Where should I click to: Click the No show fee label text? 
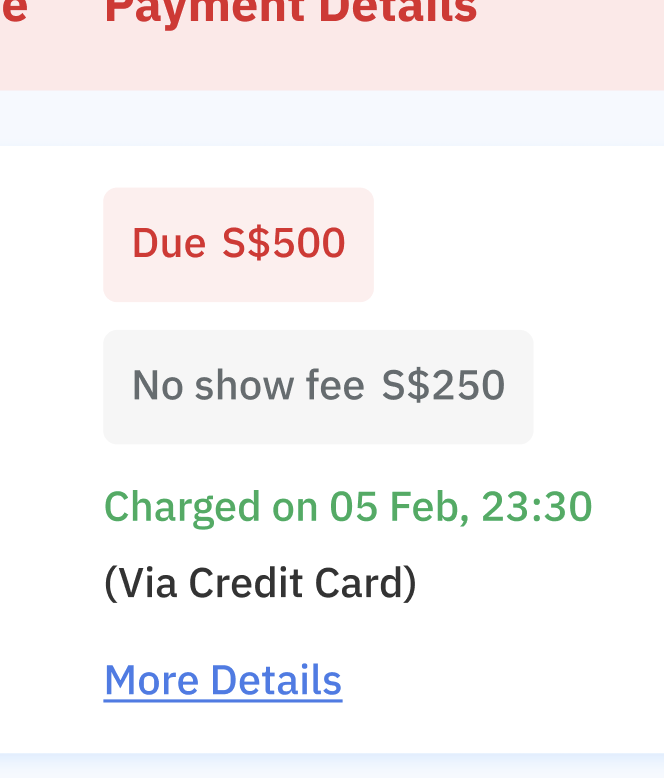coord(248,386)
